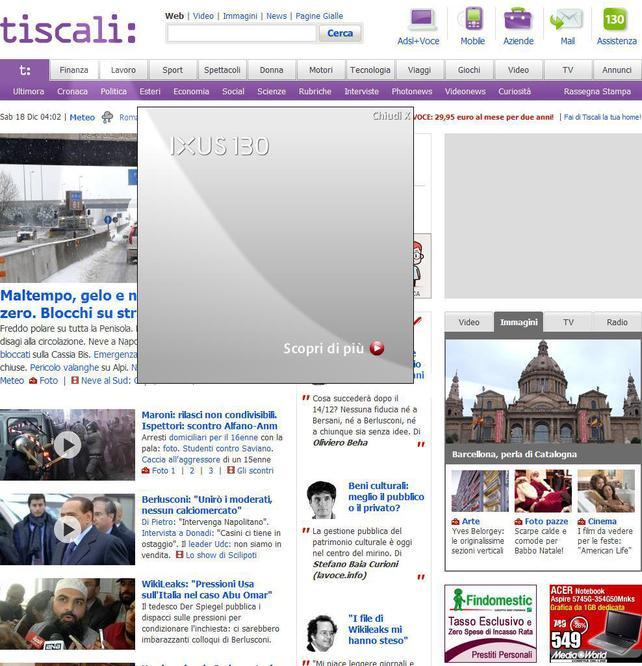Select the Immagini search option
The image size is (642, 666).
[240, 16]
